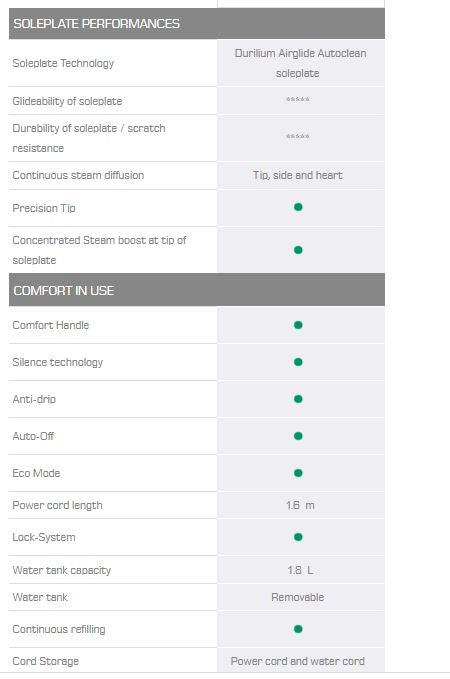Click the Continuous refilling green dot
The image size is (450, 679).
pyautogui.click(x=298, y=629)
